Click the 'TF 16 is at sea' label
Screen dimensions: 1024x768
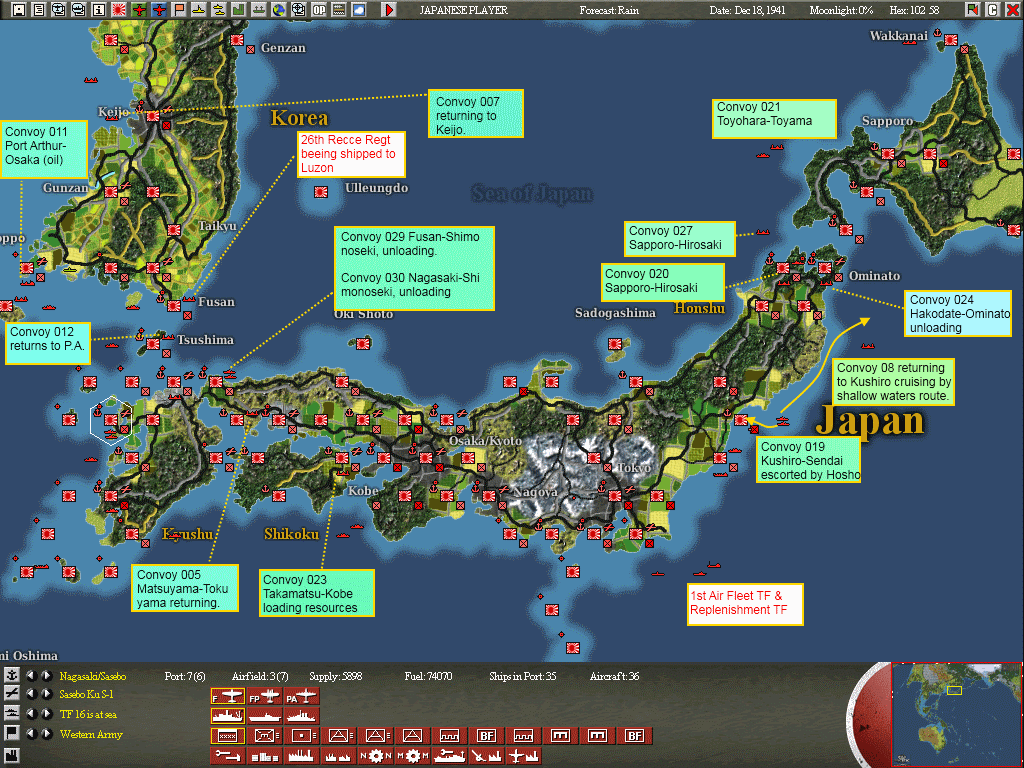pyautogui.click(x=88, y=714)
